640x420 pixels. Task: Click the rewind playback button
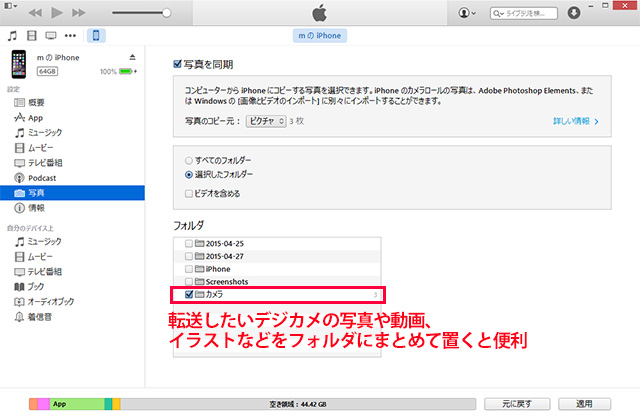pyautogui.click(x=35, y=13)
